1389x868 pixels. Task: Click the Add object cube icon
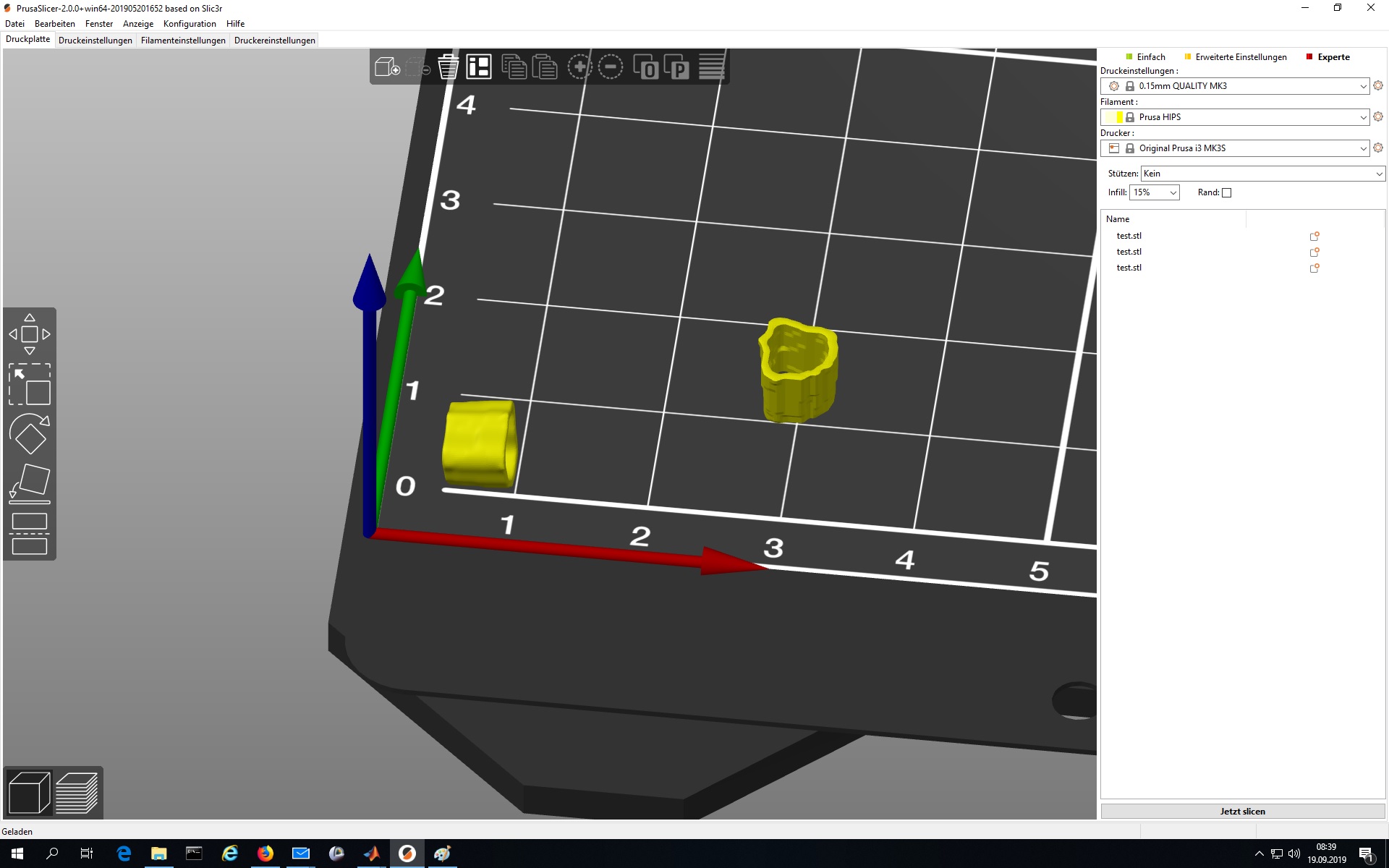(387, 67)
